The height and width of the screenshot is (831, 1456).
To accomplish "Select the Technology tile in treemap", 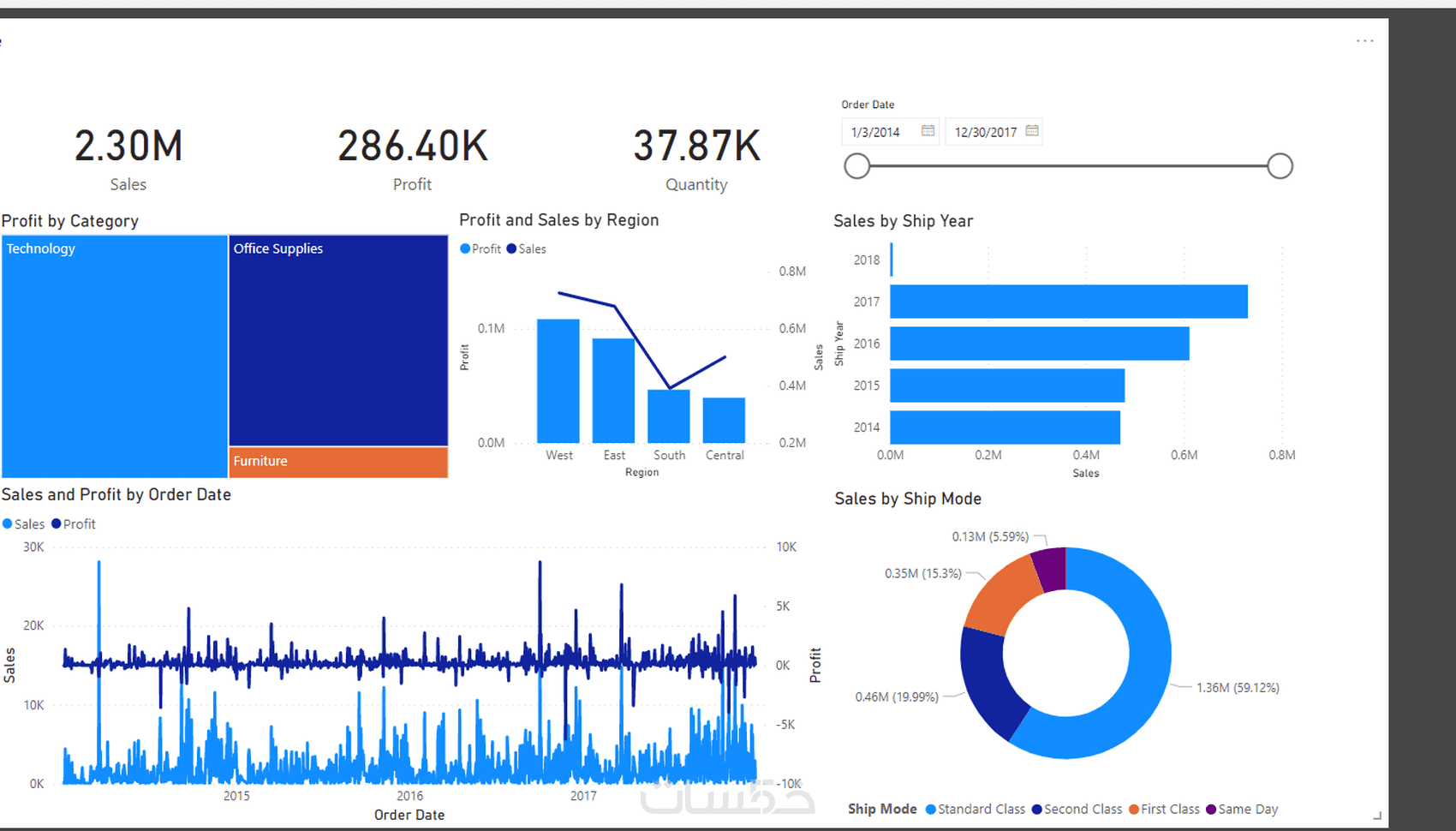I will point(115,356).
